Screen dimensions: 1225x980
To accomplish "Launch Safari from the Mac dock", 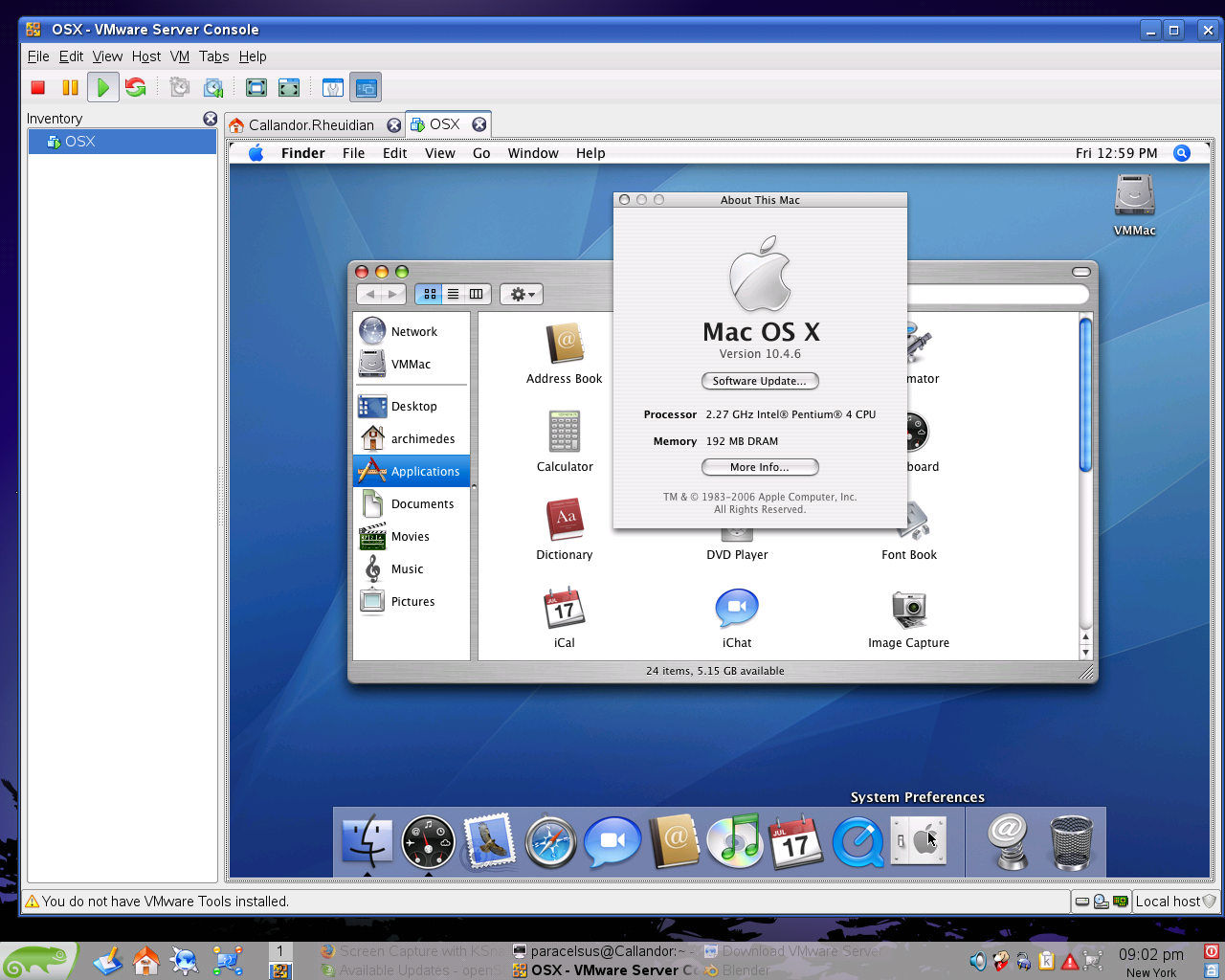I will click(x=550, y=843).
